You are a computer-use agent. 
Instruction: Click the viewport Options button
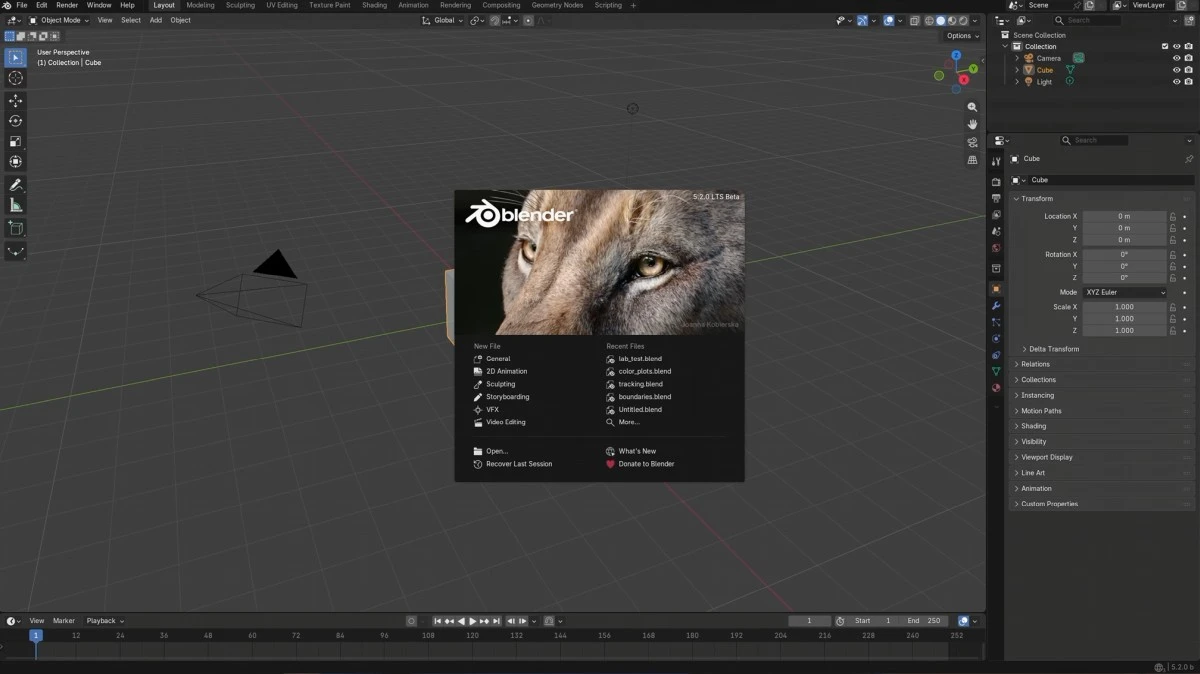[x=962, y=36]
